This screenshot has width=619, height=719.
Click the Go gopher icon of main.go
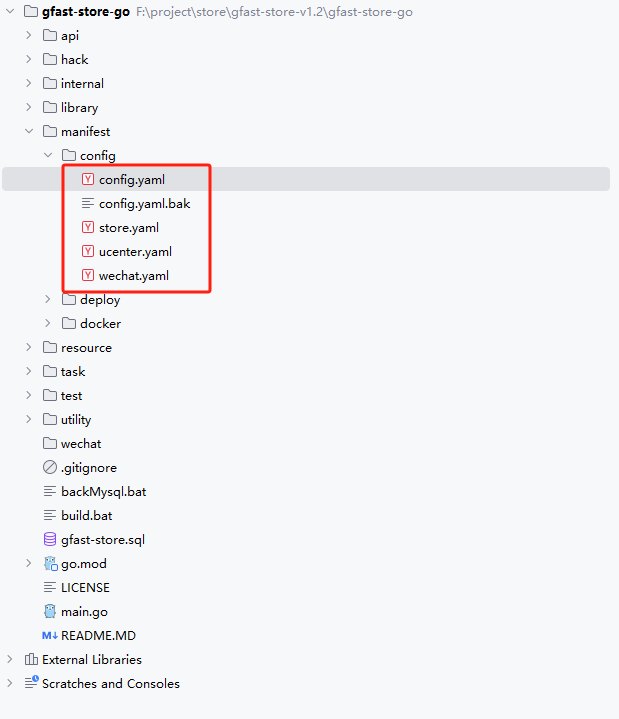50,611
